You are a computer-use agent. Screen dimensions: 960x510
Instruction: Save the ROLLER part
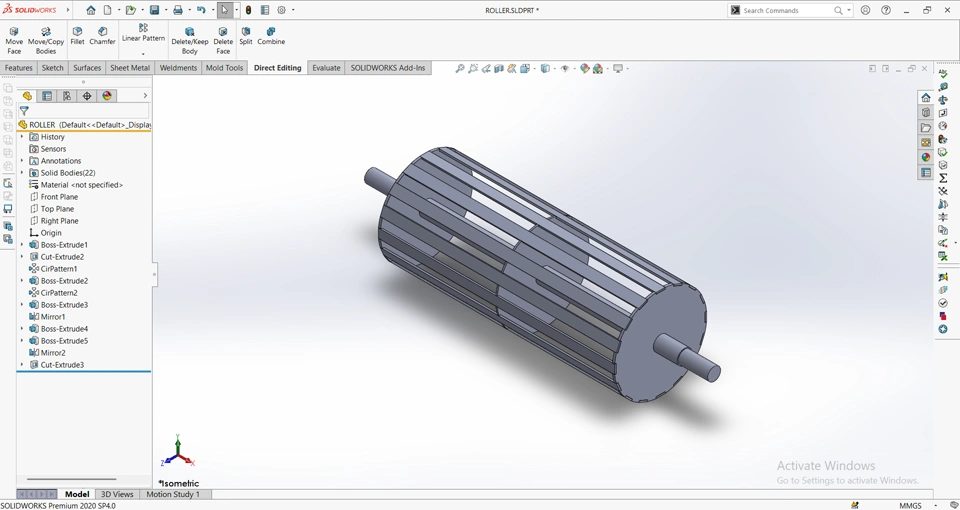coord(154,10)
